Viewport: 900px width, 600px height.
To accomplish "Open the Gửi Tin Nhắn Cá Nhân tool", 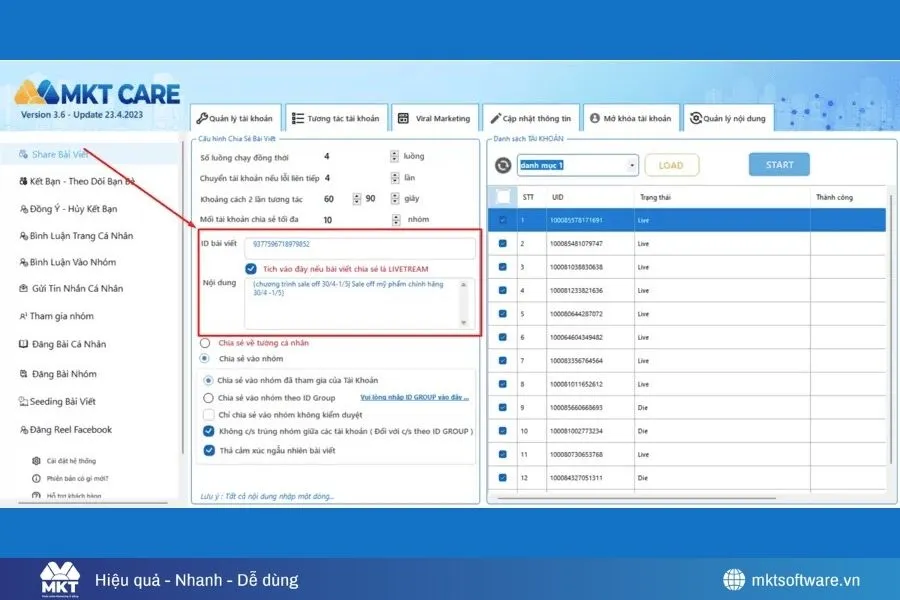I will 77,290.
